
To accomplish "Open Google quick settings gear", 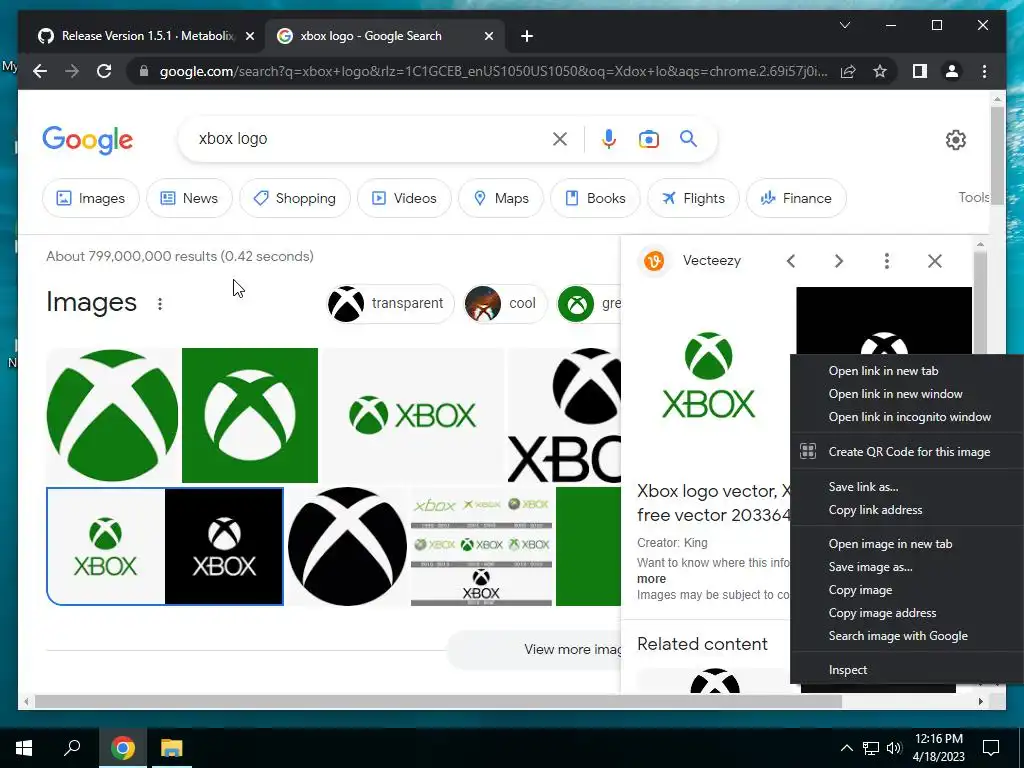I will pyautogui.click(x=955, y=140).
